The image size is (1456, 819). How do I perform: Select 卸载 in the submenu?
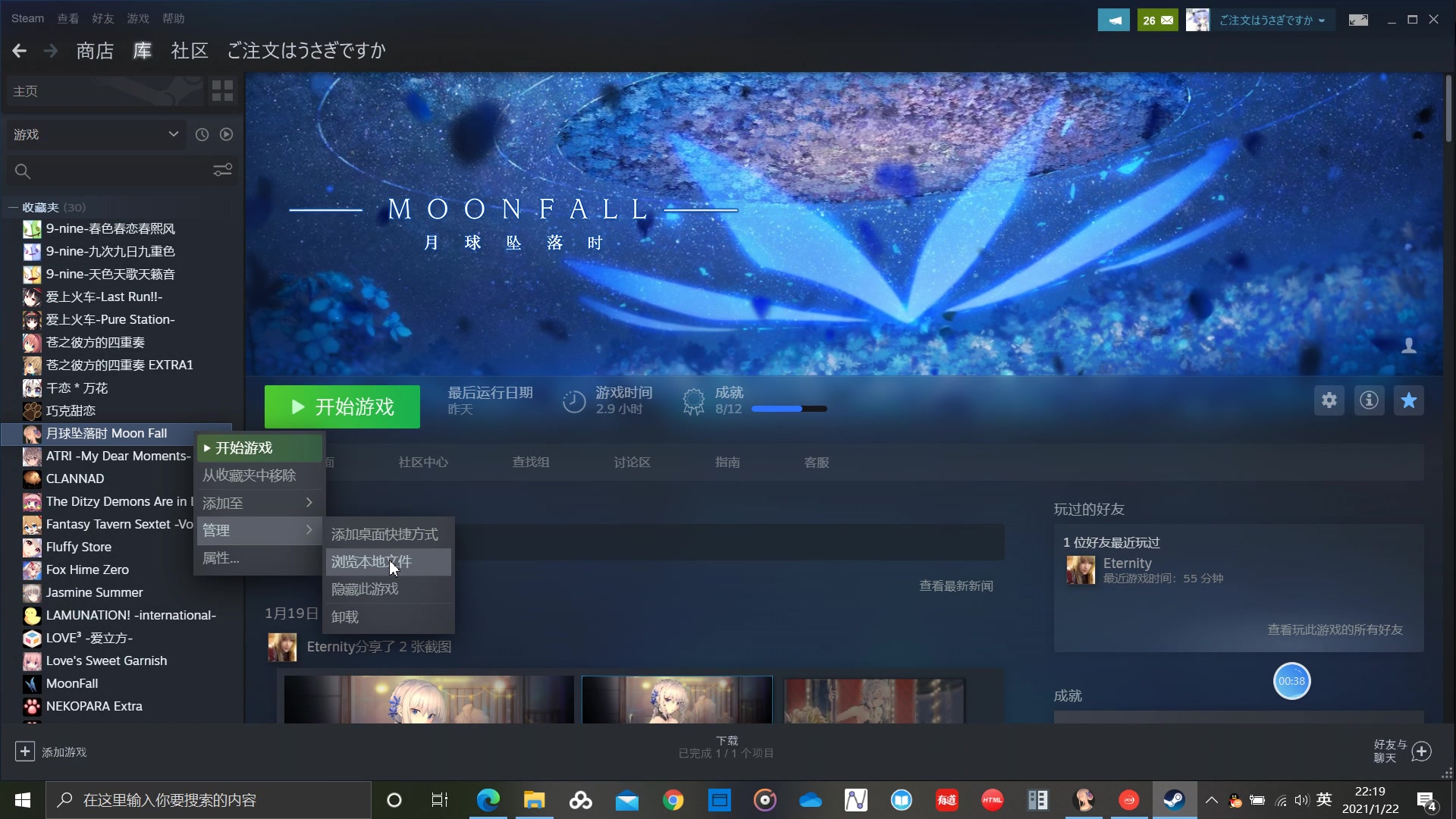point(388,617)
